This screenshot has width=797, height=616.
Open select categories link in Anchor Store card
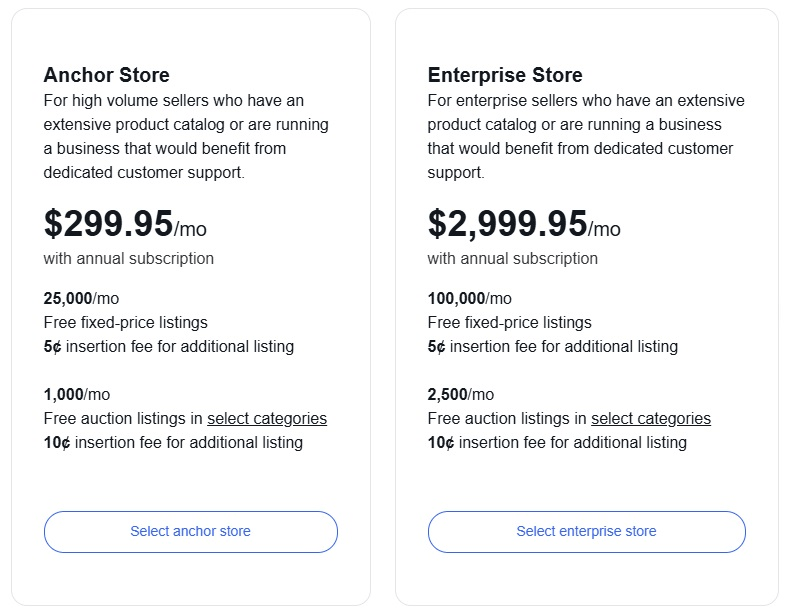[267, 418]
